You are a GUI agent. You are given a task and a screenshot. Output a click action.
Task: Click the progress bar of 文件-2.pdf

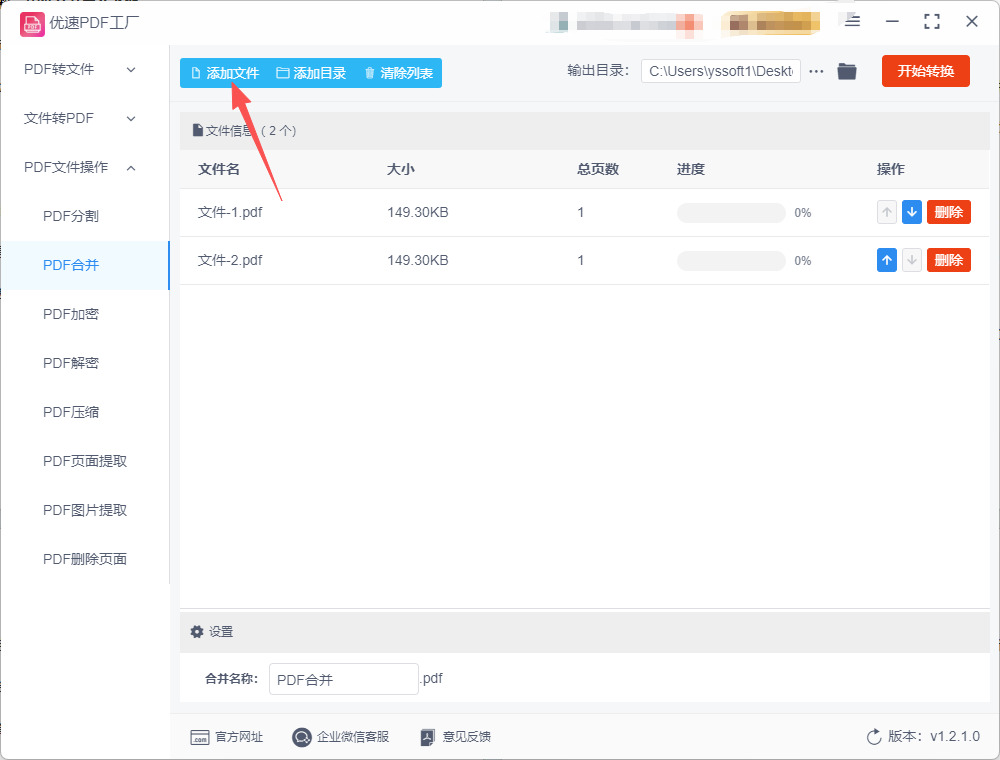click(x=731, y=261)
